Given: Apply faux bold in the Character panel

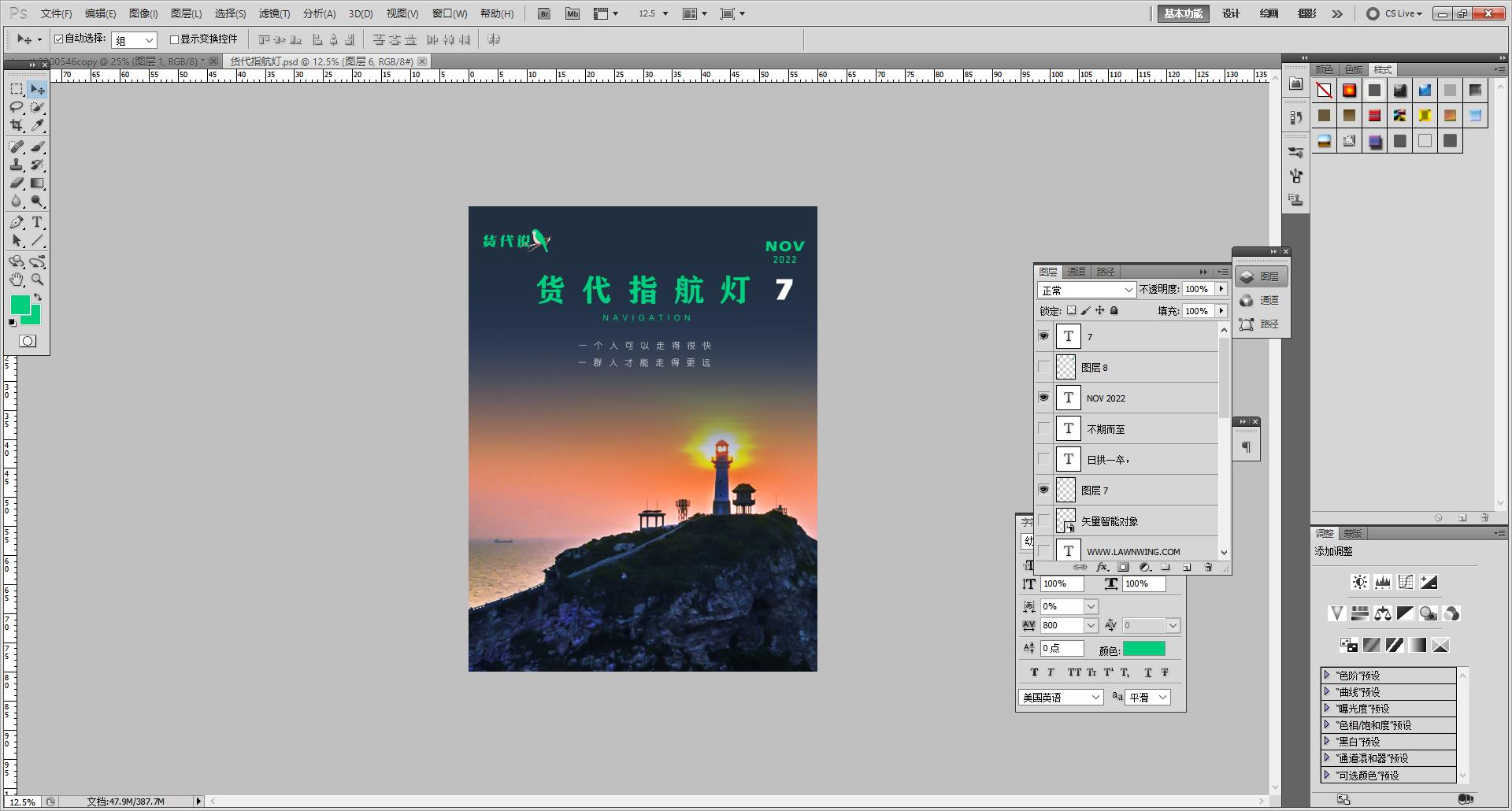Looking at the screenshot, I should [x=1034, y=672].
